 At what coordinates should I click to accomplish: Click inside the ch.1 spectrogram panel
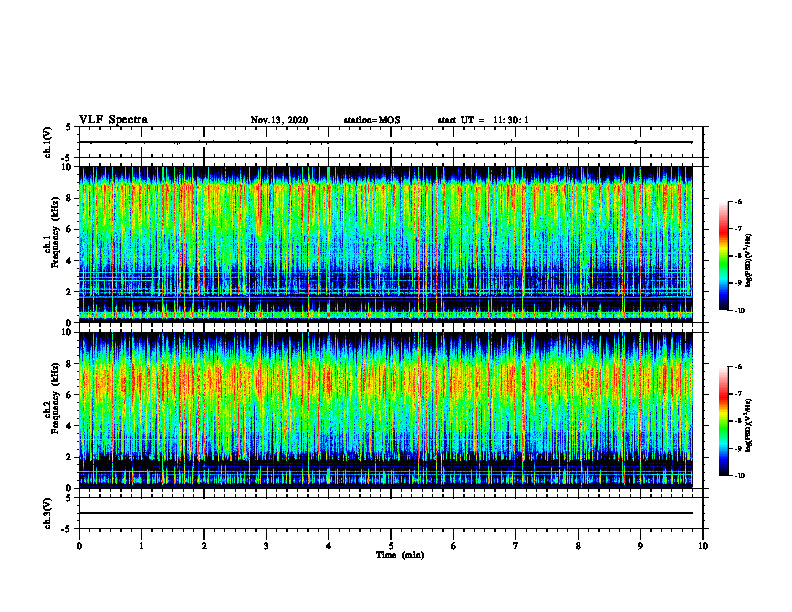[x=386, y=244]
